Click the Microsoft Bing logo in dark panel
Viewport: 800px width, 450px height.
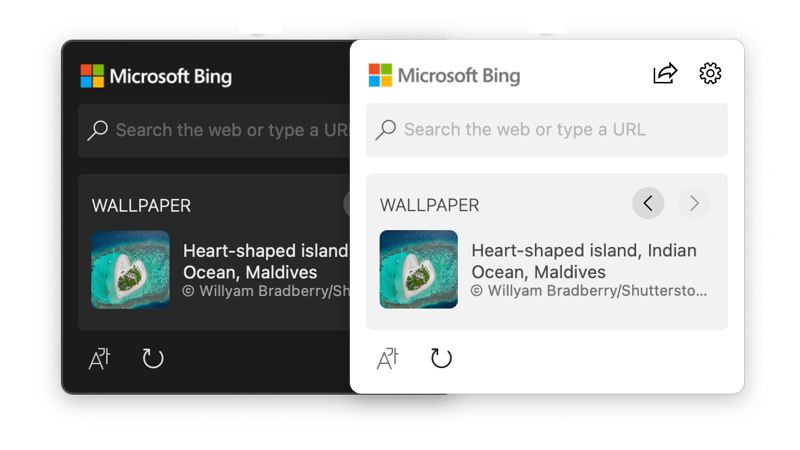(156, 76)
